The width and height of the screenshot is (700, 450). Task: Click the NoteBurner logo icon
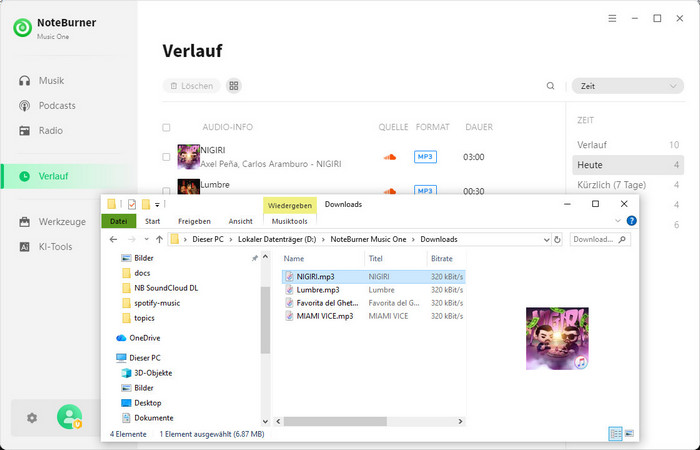click(22, 28)
